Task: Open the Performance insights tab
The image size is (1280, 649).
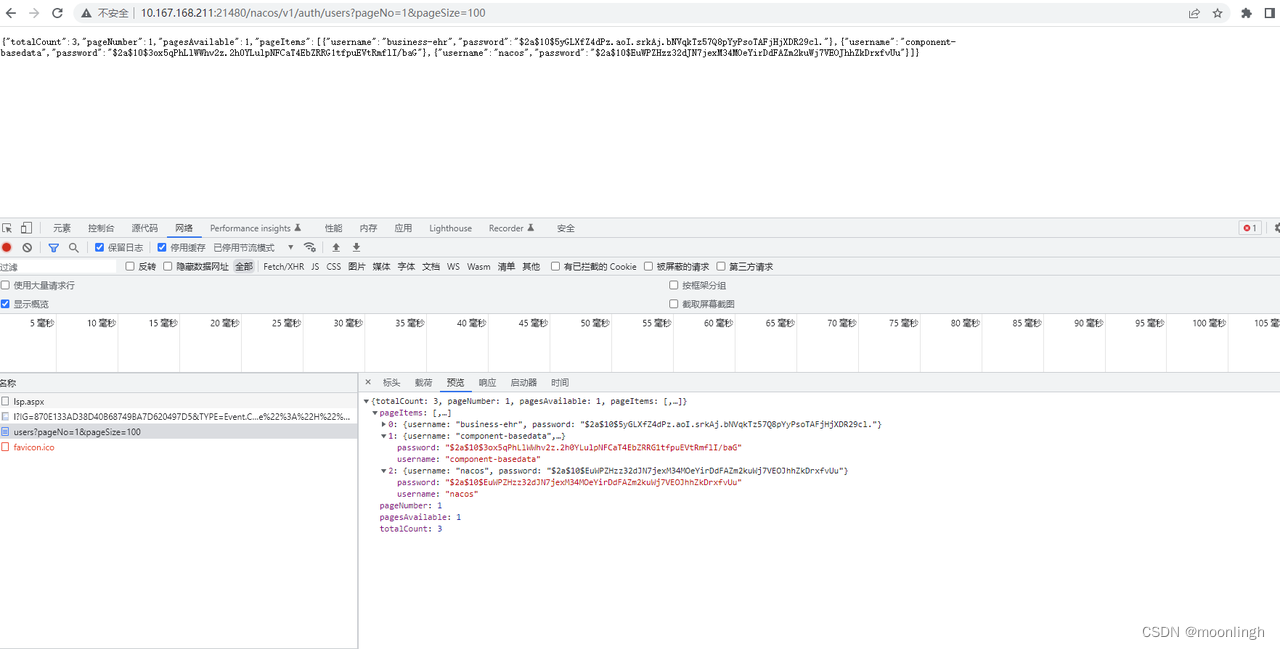Action: tap(255, 228)
